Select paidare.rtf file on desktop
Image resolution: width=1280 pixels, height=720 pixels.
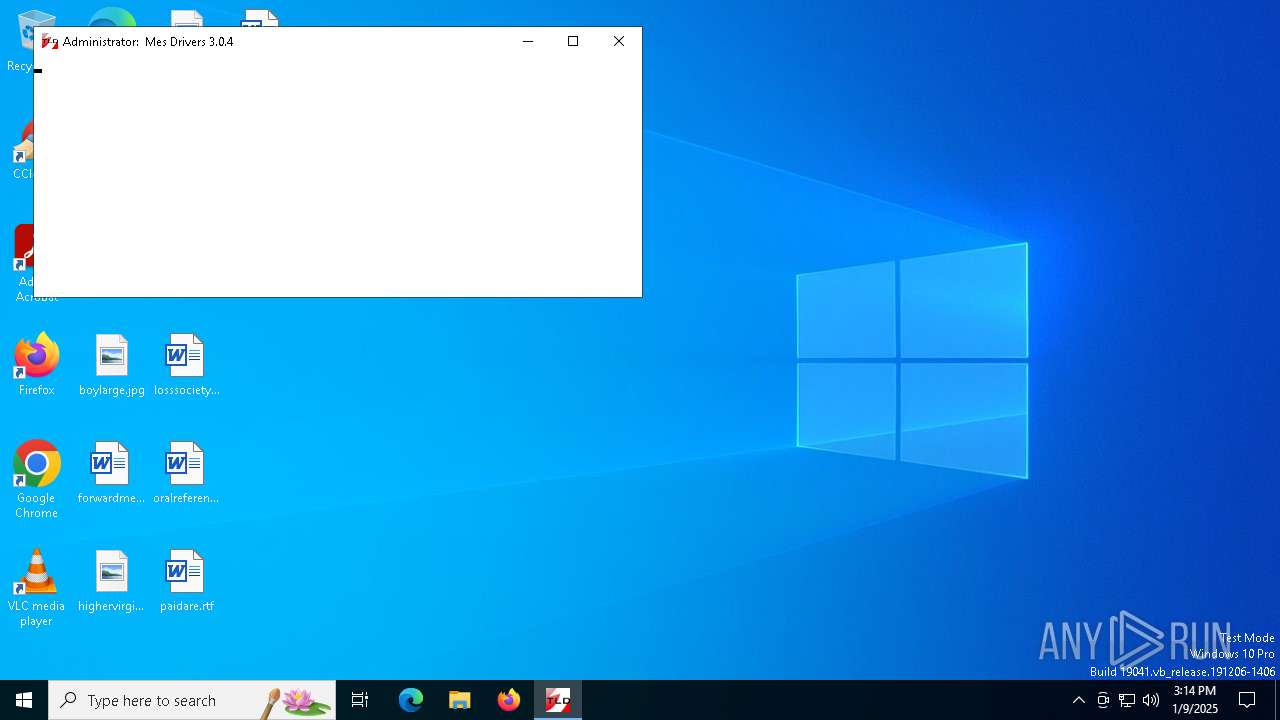(x=186, y=581)
